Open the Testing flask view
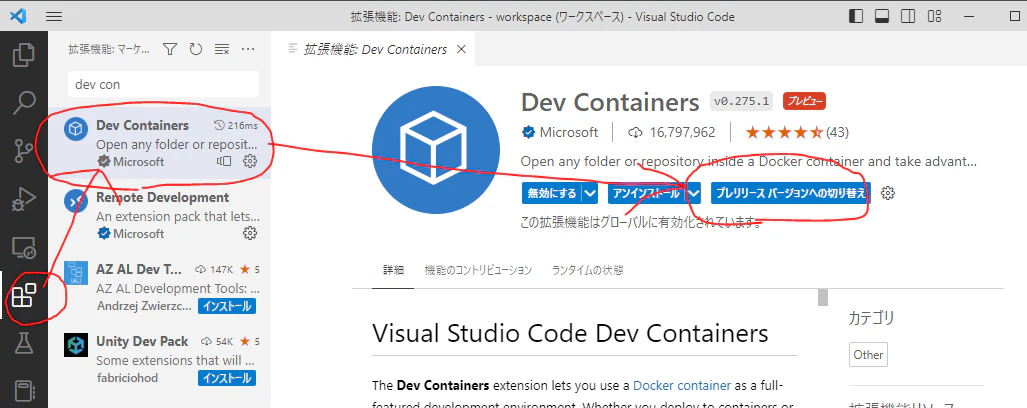Screen dimensions: 1027x408 24,343
